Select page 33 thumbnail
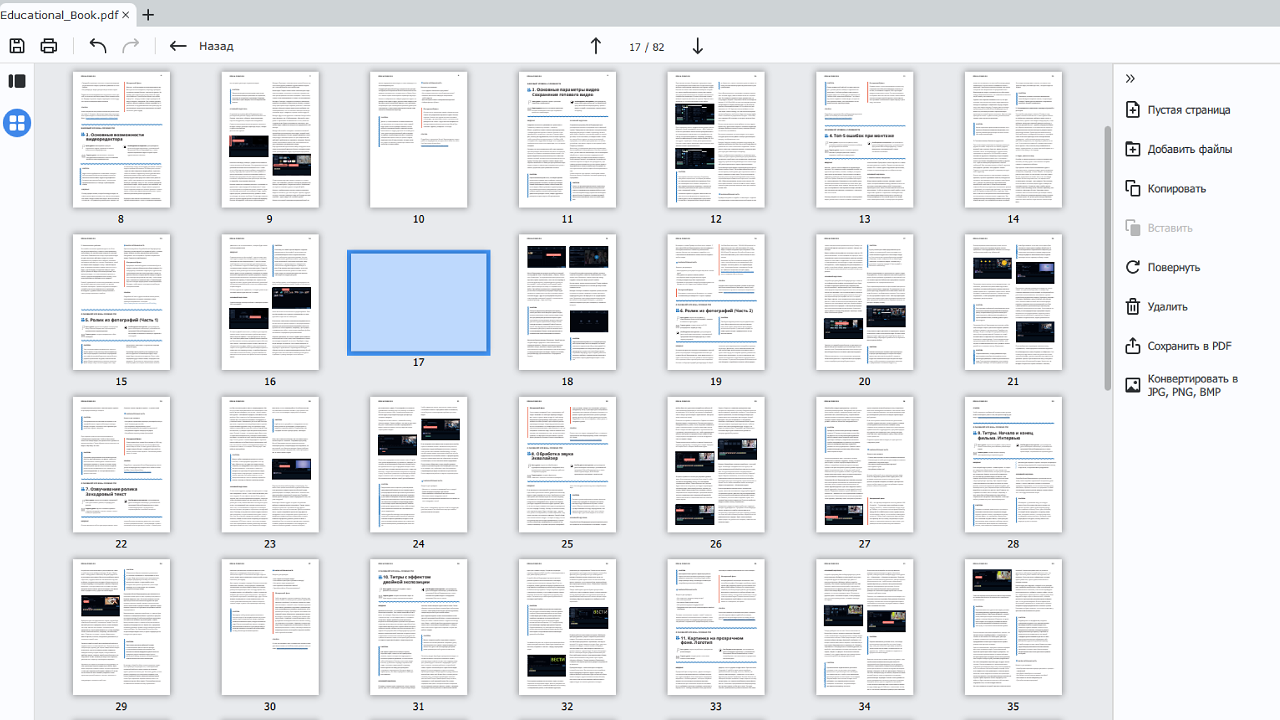The width and height of the screenshot is (1280, 720). pos(716,627)
